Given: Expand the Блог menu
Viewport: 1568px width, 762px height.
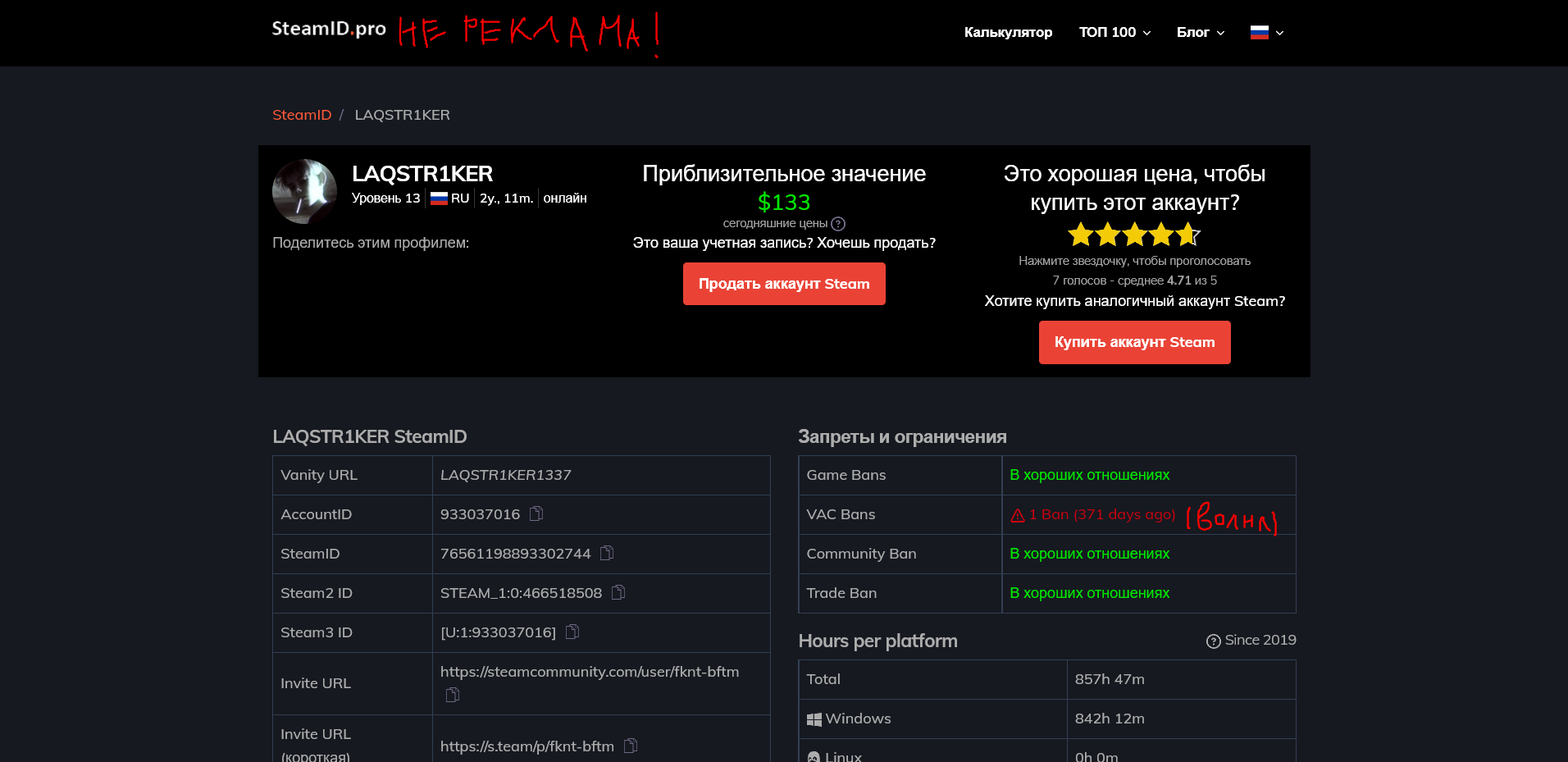Looking at the screenshot, I should coord(1201,33).
